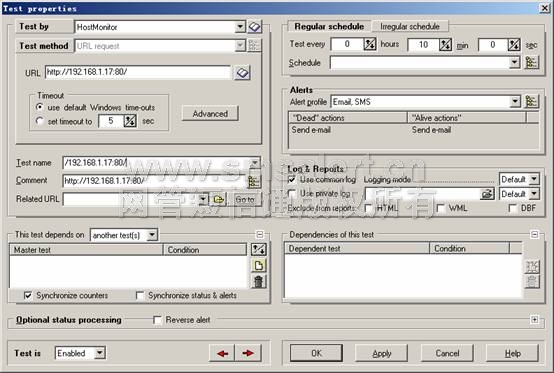Open the alert profile editor icon
This screenshot has width=554, height=373.
pyautogui.click(x=531, y=102)
